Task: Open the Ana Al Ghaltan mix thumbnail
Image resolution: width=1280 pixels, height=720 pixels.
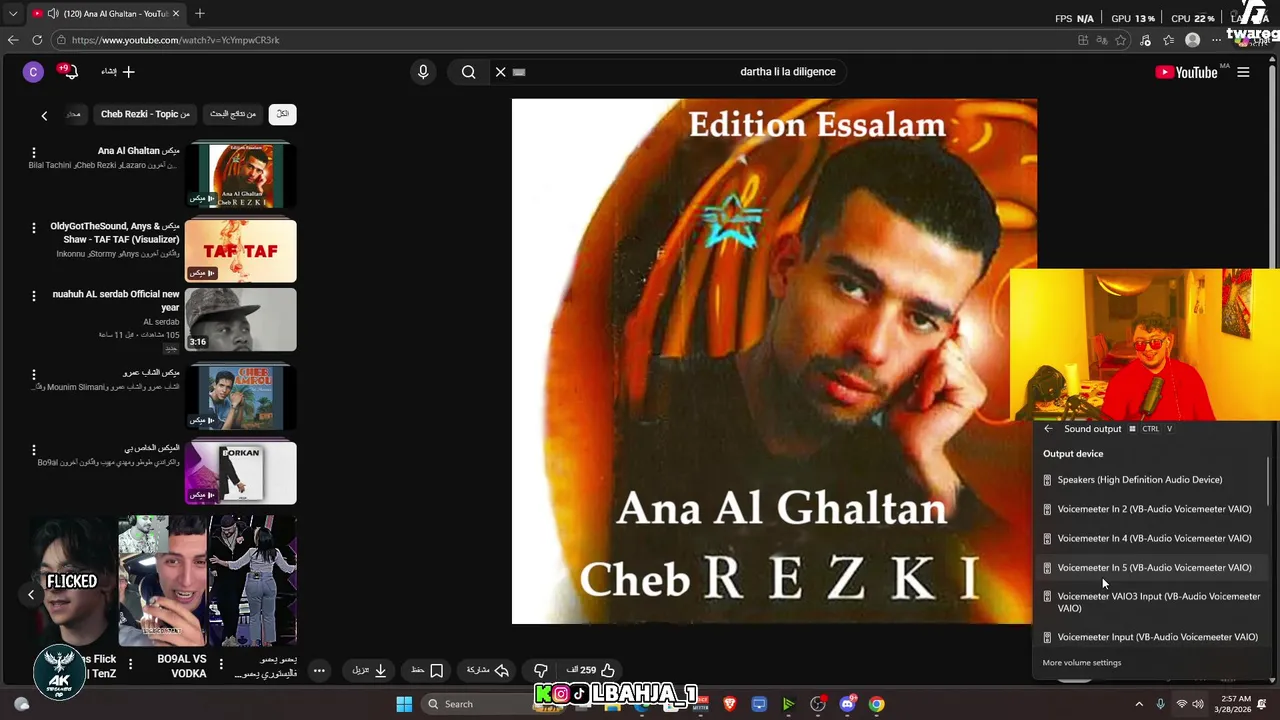Action: coord(241,176)
